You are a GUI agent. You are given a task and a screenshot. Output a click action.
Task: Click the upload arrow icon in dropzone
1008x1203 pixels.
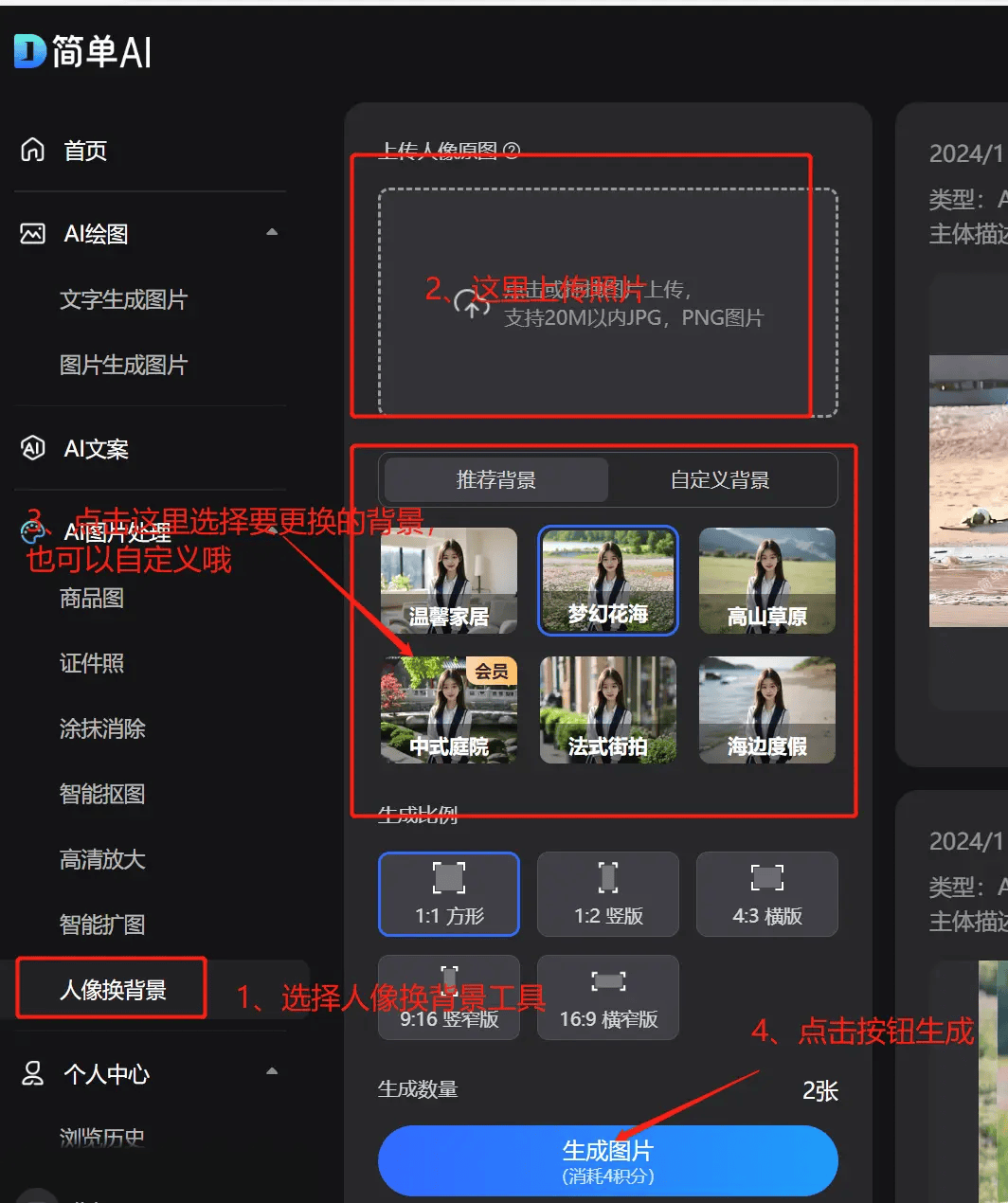click(472, 303)
